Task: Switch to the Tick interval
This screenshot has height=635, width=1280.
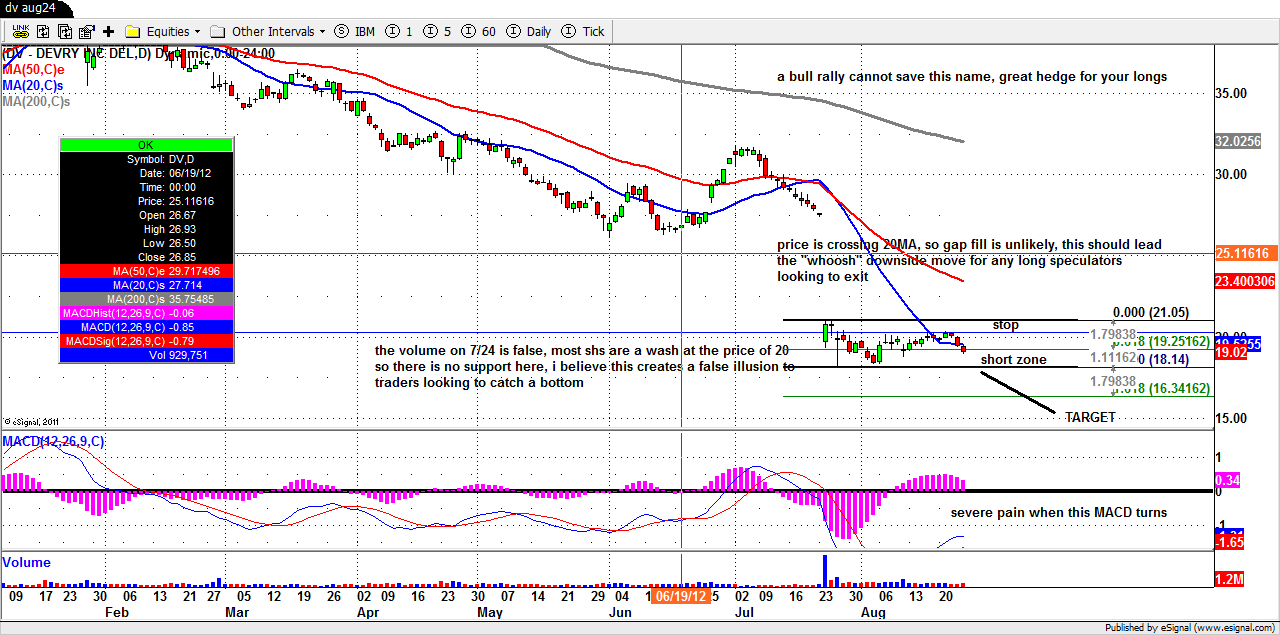Action: coord(584,31)
